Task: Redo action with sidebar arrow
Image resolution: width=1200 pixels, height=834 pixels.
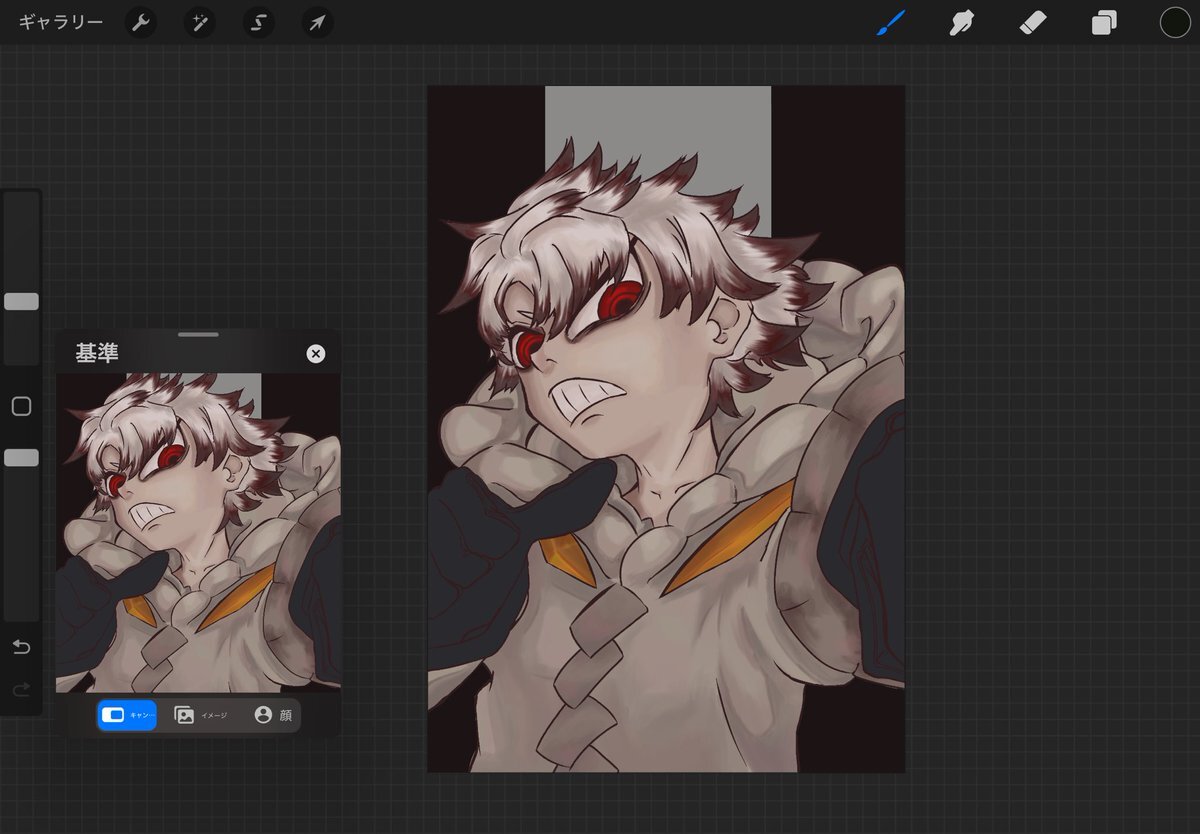Action: tap(21, 690)
